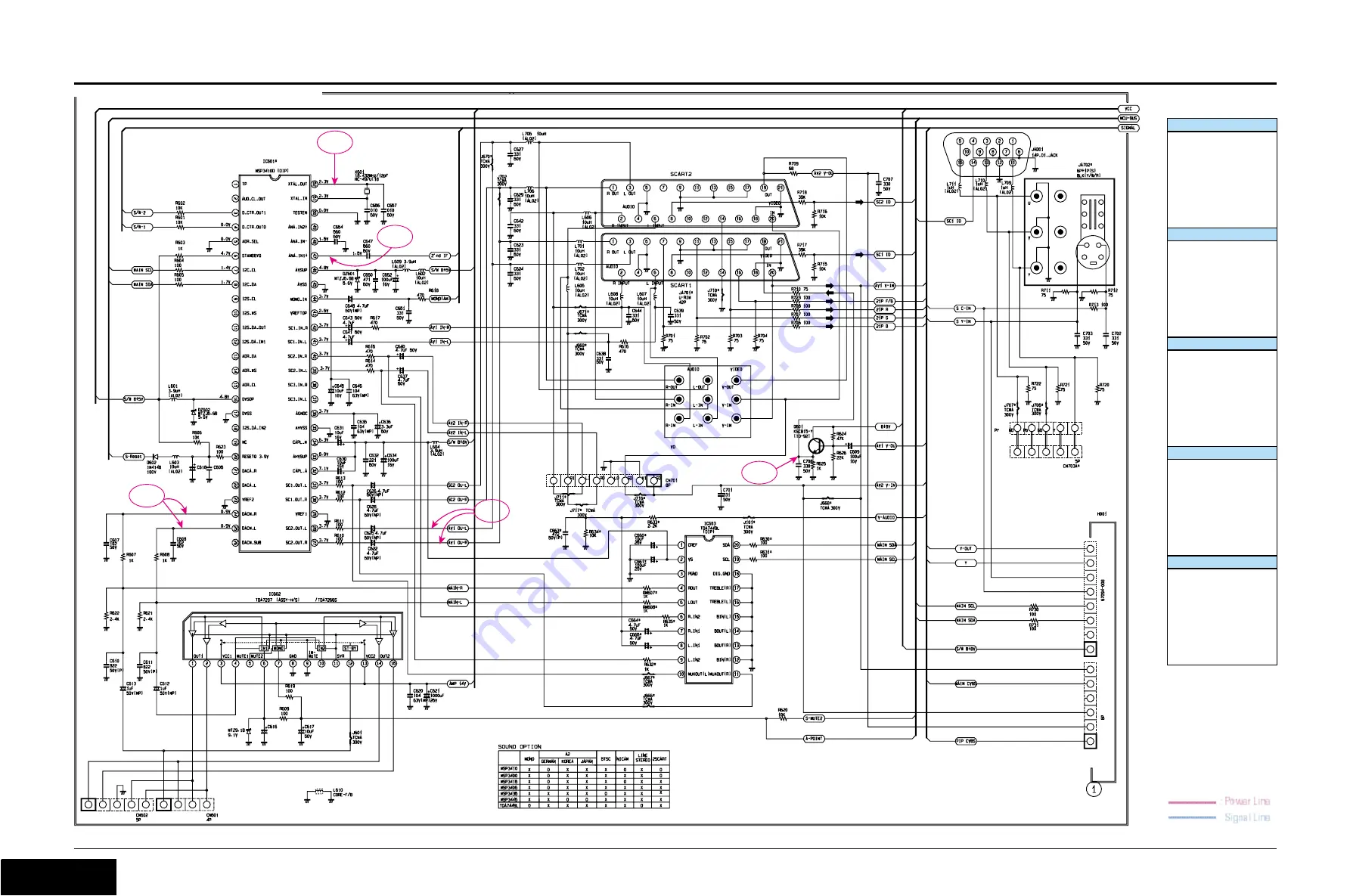The width and height of the screenshot is (1350, 896).
Task: Click the MAIN CVBS signal tag
Action: click(x=966, y=684)
